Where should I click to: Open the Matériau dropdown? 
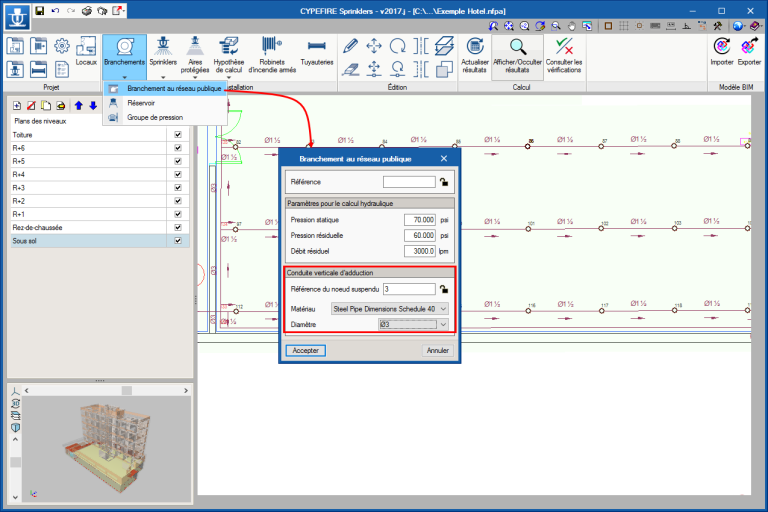click(389, 309)
